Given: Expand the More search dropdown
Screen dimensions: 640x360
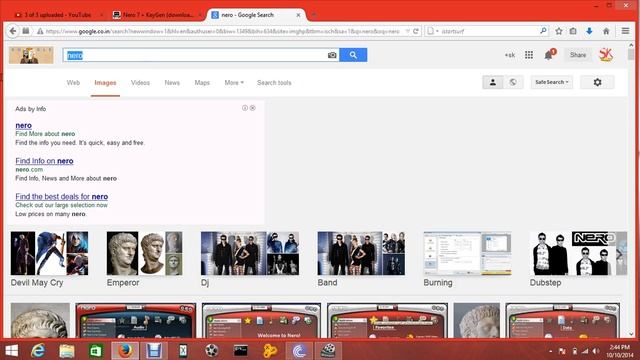Looking at the screenshot, I should coord(234,83).
